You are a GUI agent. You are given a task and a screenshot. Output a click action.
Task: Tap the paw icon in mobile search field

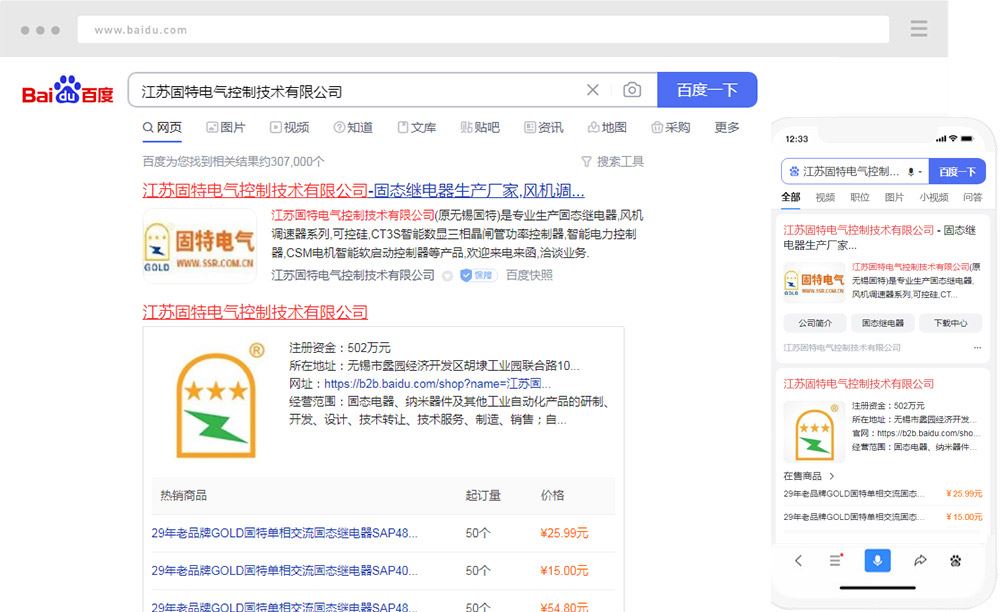[x=794, y=171]
